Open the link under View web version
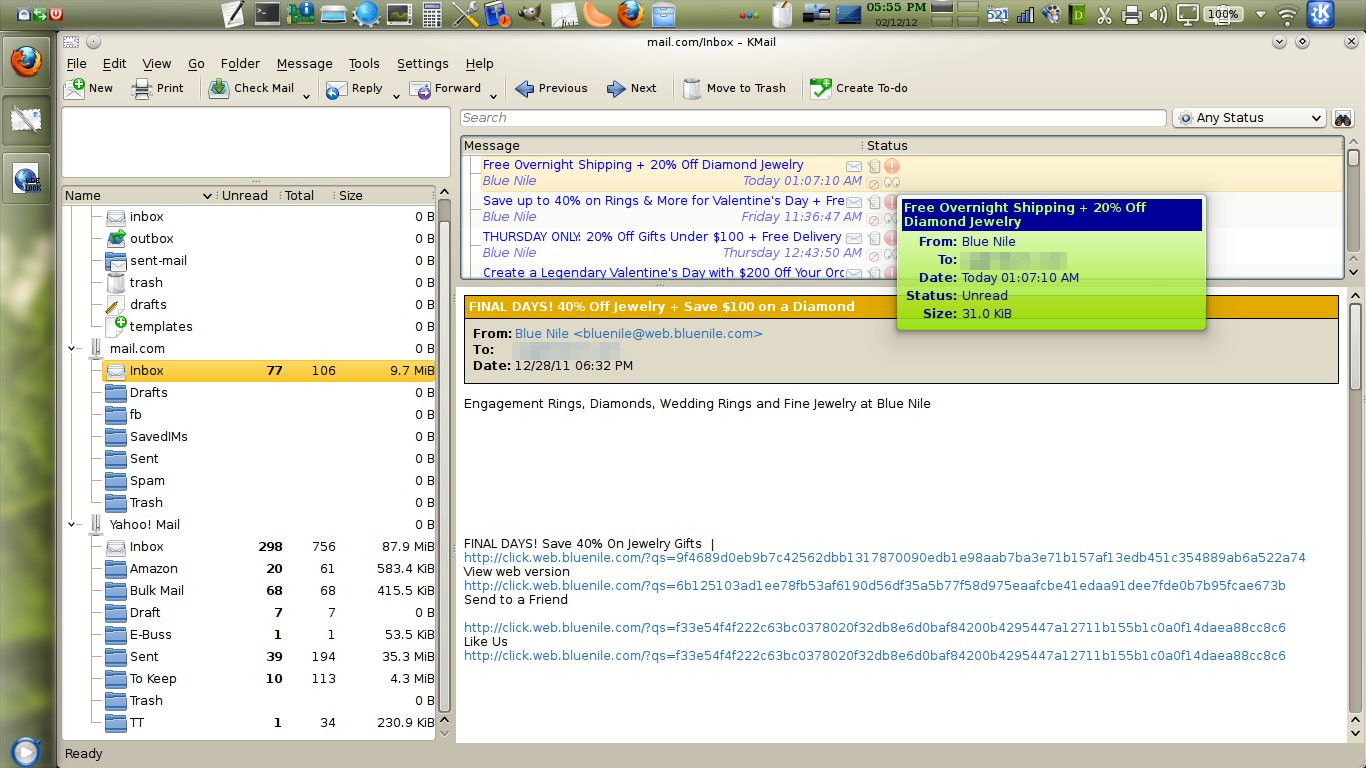 click(874, 586)
